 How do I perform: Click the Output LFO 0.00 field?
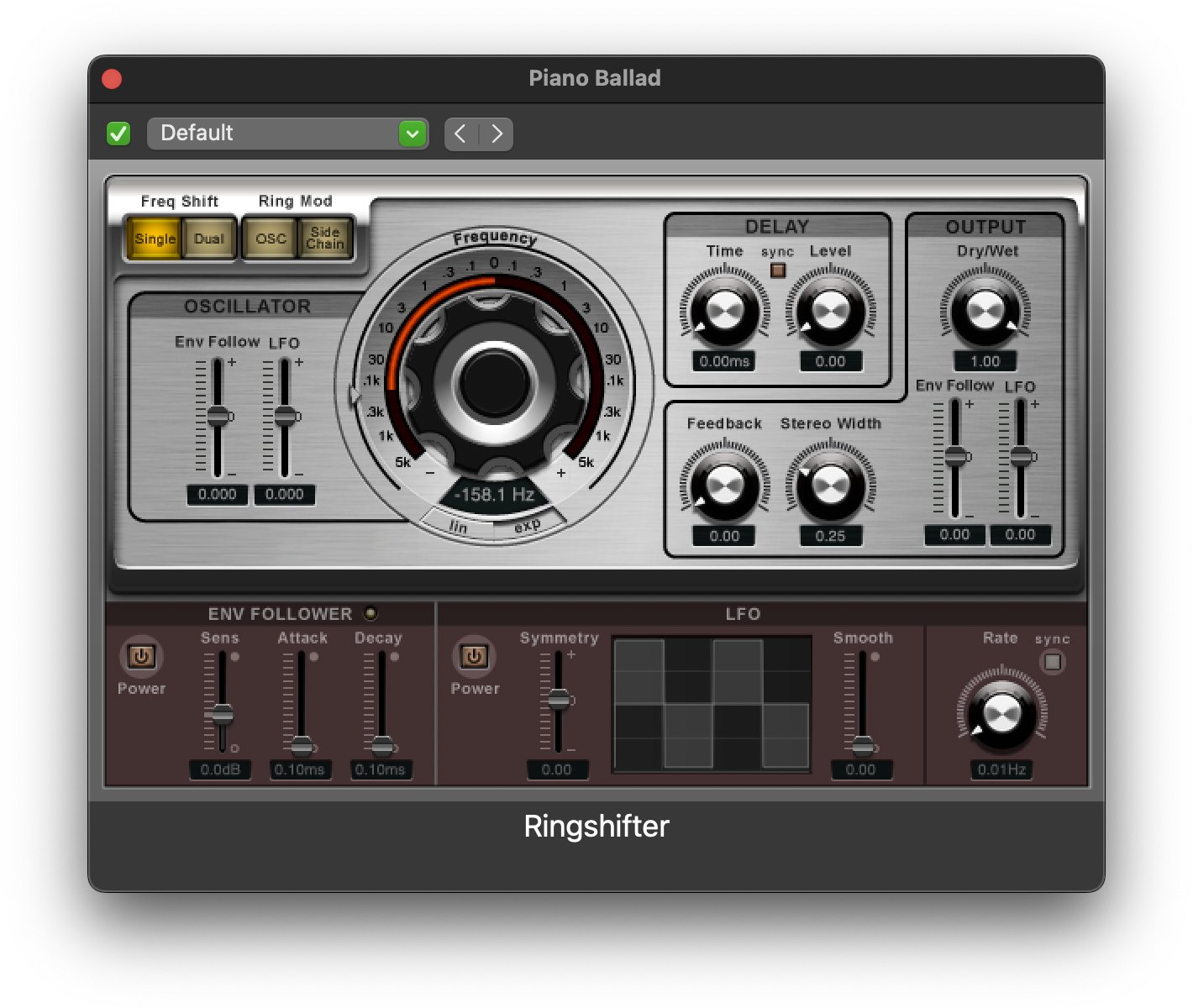[x=1020, y=534]
